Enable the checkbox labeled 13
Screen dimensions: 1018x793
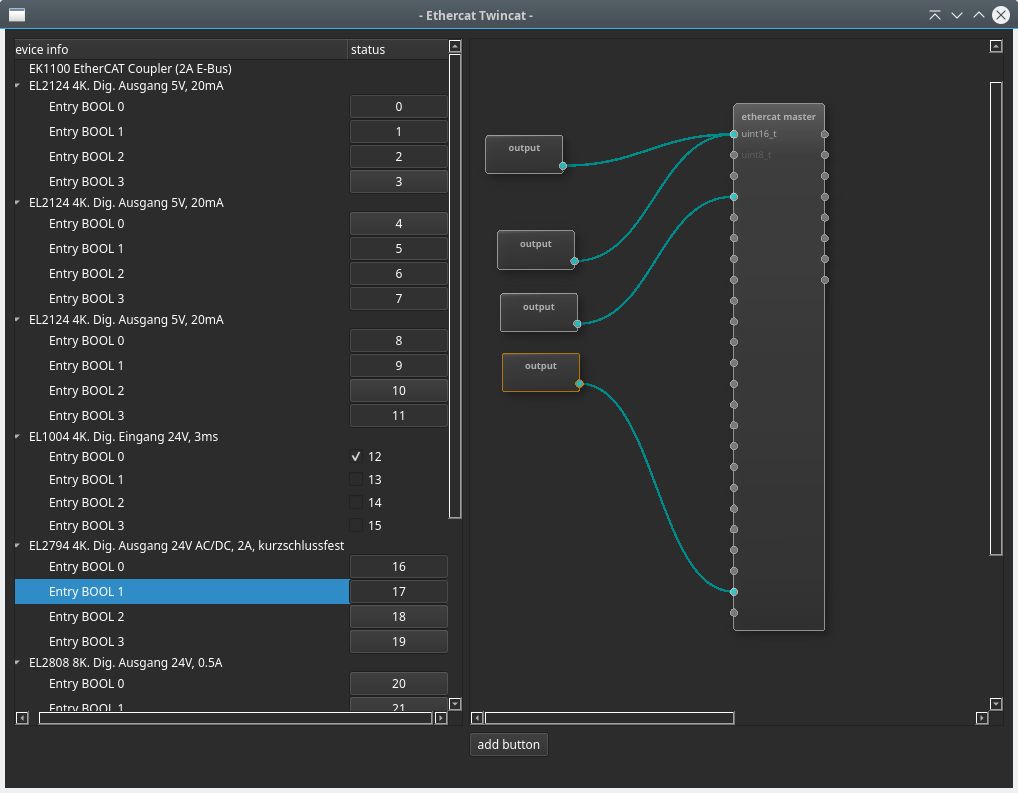coord(356,479)
